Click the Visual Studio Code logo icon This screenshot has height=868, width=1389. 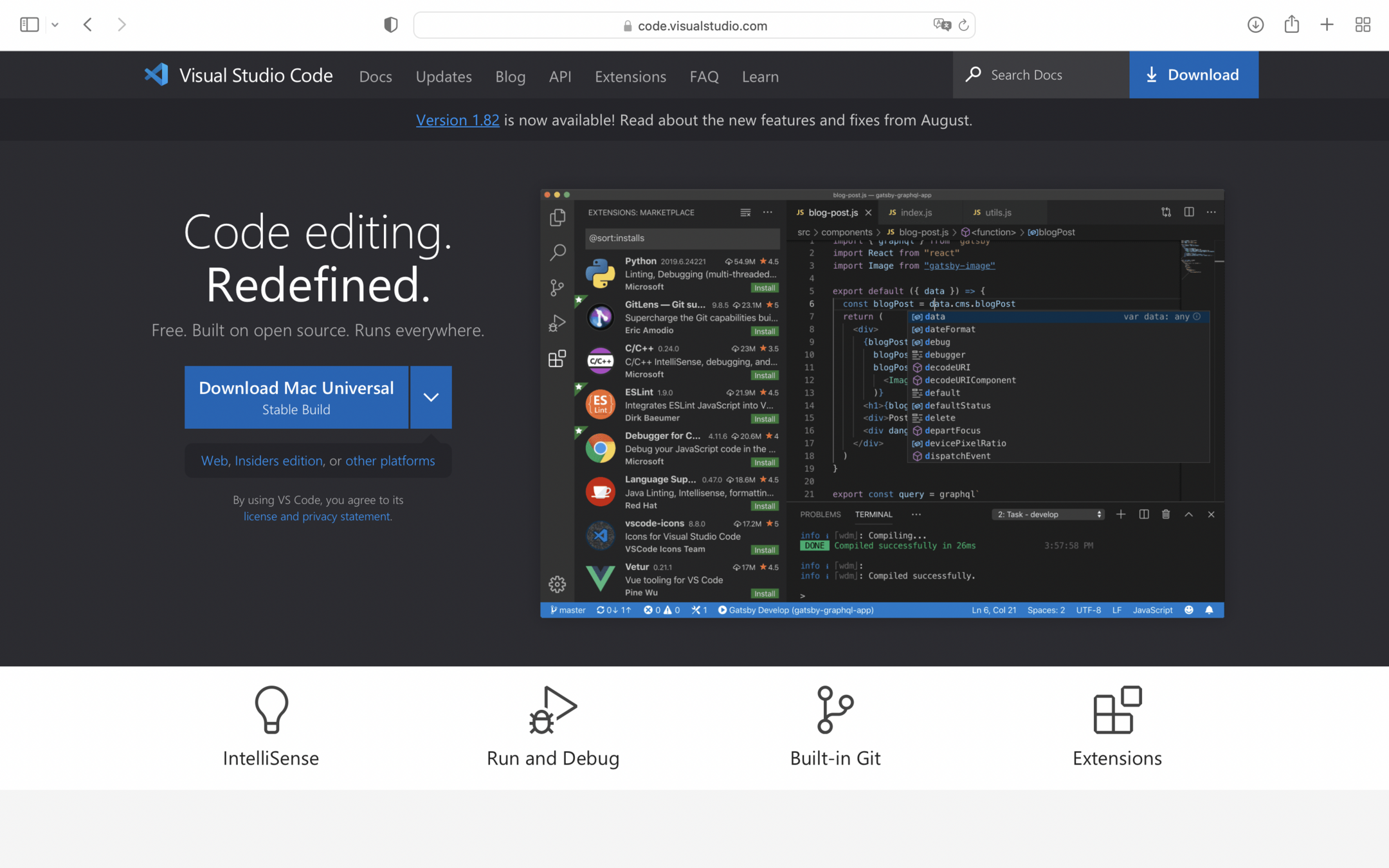pos(156,75)
